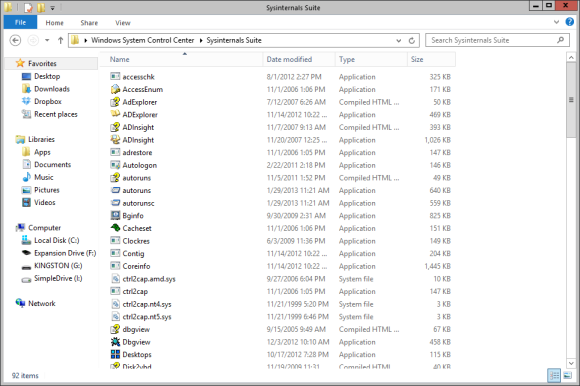Click the Dbgview bug icon
580x386 pixels.
point(115,342)
